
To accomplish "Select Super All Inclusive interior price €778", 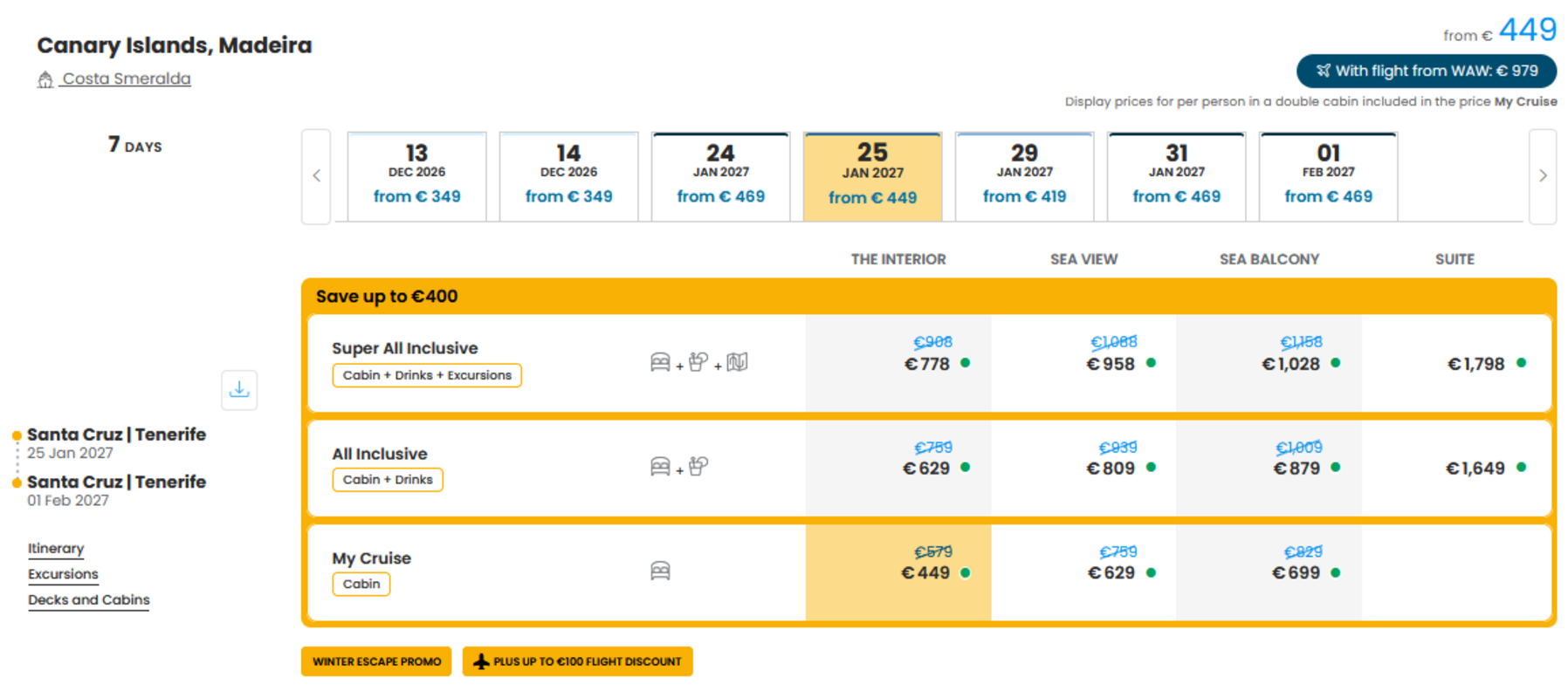I will (927, 364).
